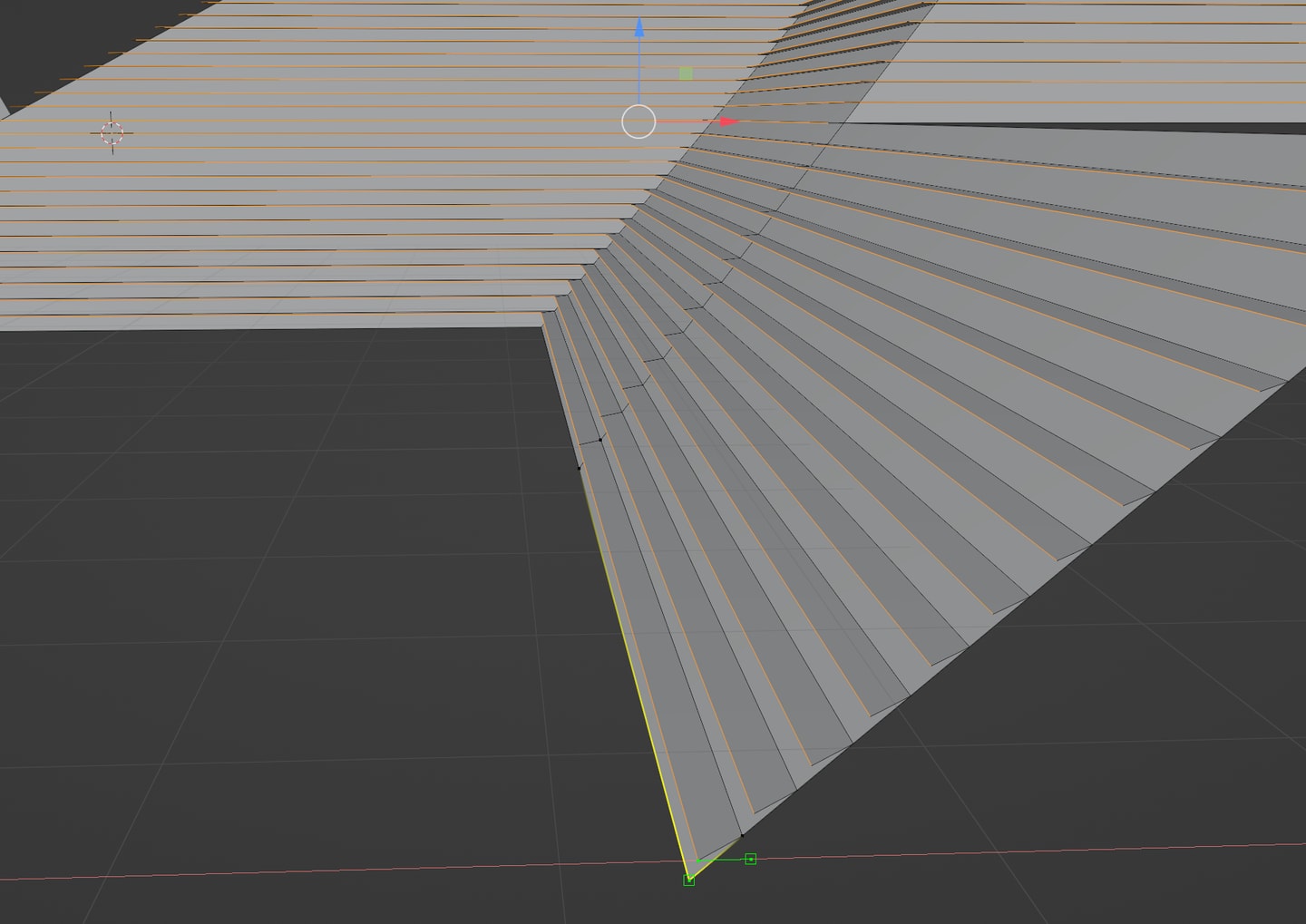Click the blue Z-axis move gizmo arrow
Screen dimensions: 1306x924
click(638, 27)
